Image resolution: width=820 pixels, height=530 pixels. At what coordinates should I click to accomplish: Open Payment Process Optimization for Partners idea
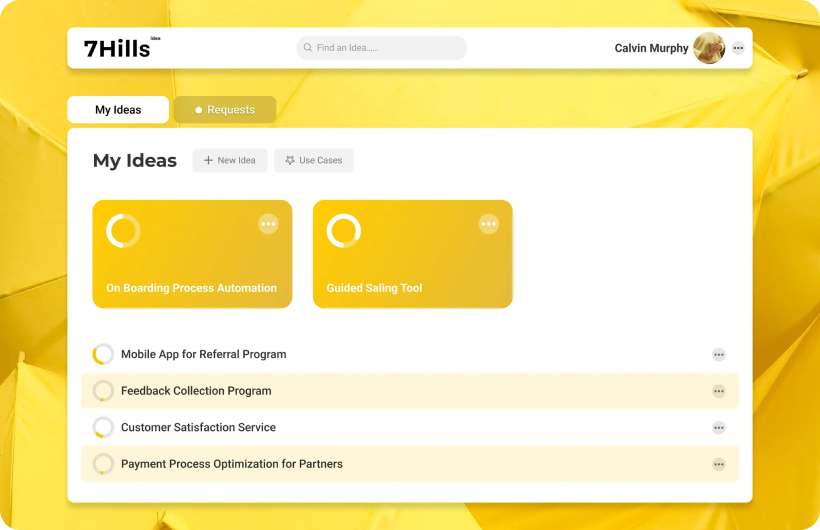[x=232, y=464]
